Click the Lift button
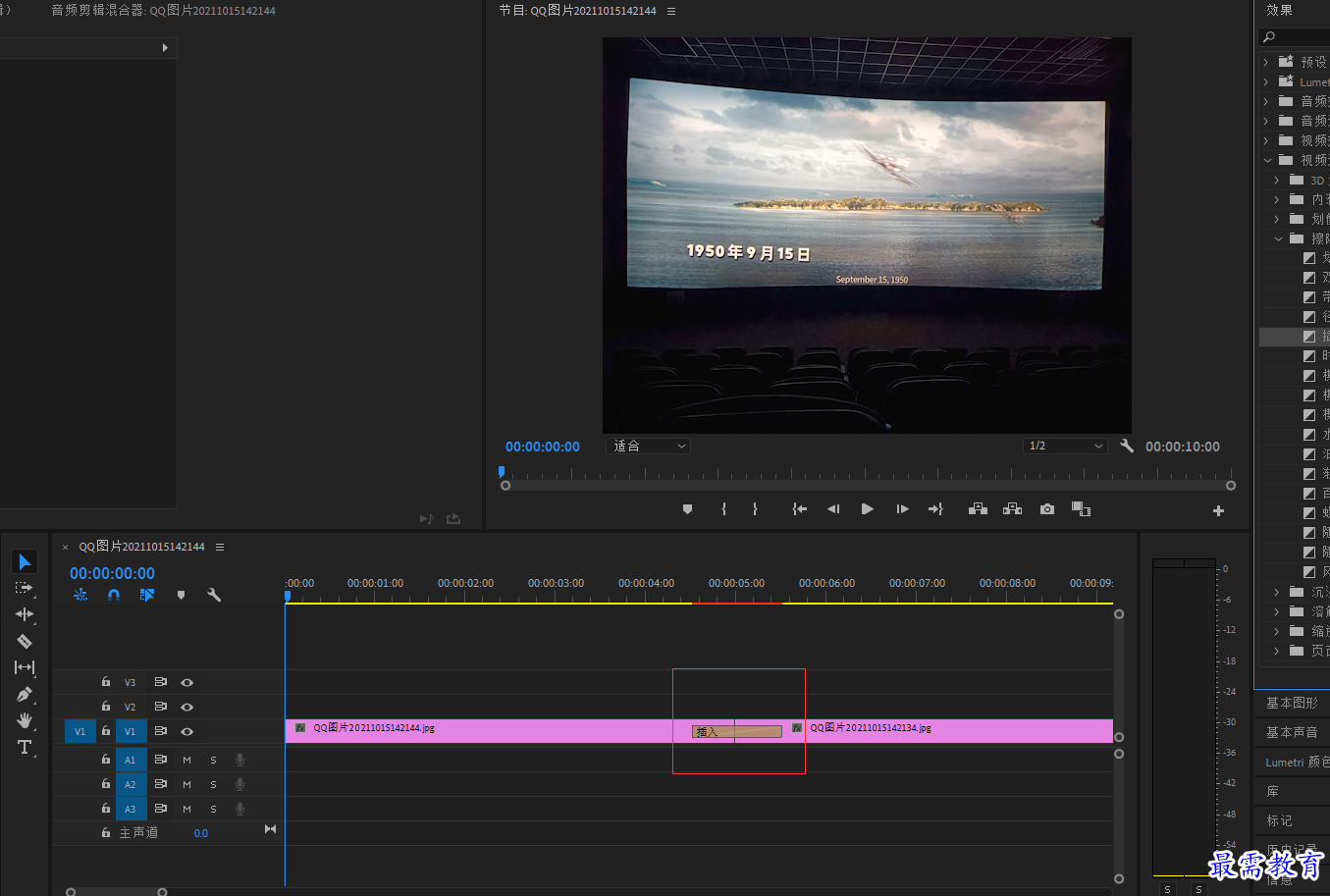The height and width of the screenshot is (896, 1330). [x=978, y=509]
